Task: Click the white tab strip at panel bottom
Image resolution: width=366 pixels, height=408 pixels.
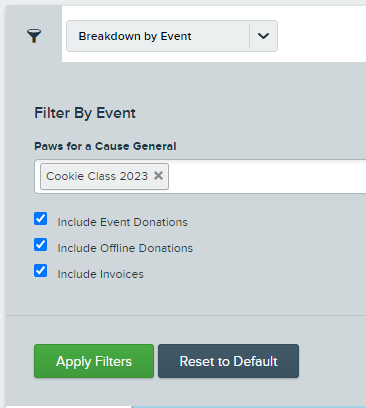Action: point(69,407)
